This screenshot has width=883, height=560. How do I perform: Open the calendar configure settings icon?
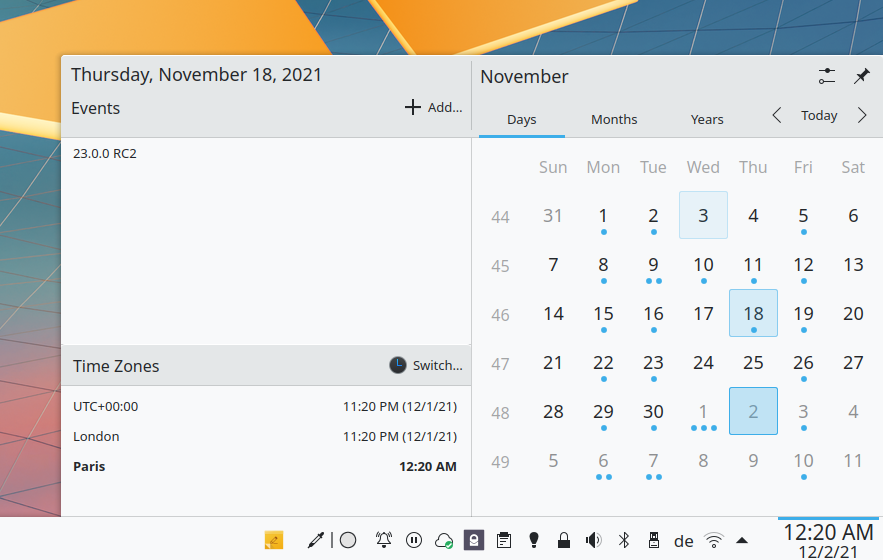826,76
